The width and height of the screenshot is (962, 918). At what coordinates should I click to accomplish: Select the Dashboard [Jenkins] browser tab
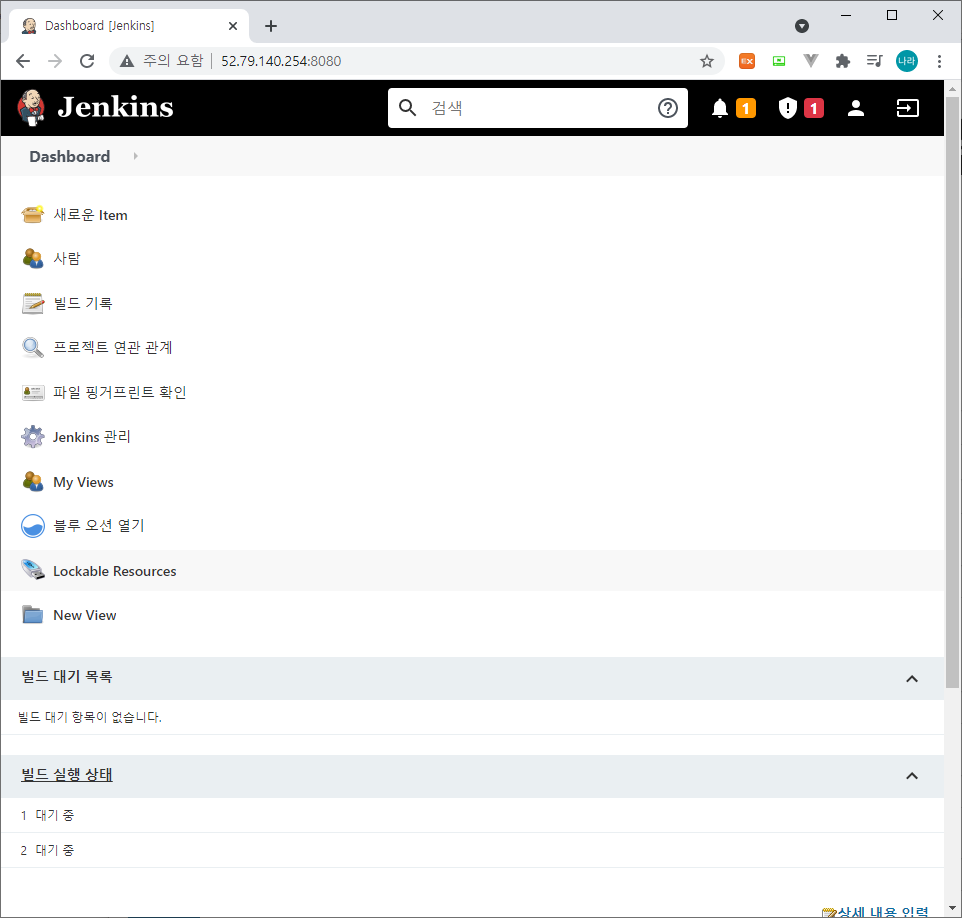point(129,26)
